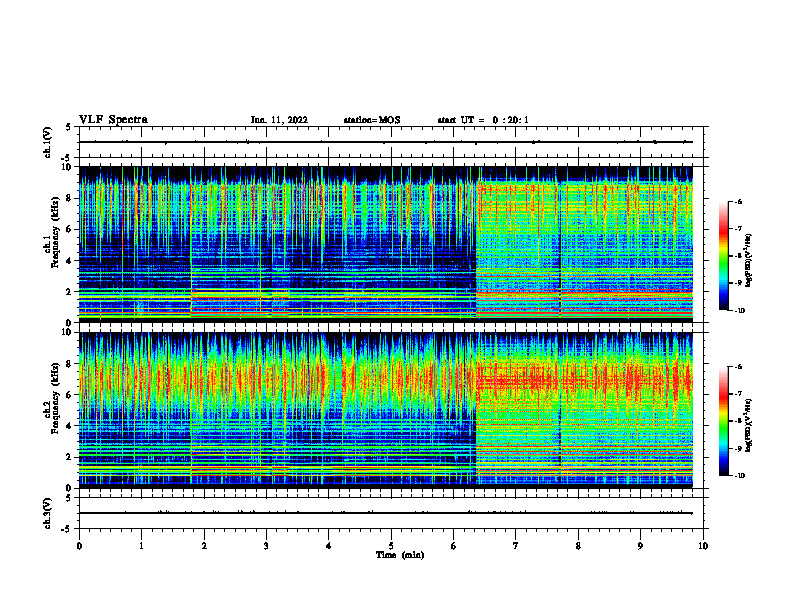Click the "-10" label on ch.2 color scale
792x612 pixels.
point(739,476)
